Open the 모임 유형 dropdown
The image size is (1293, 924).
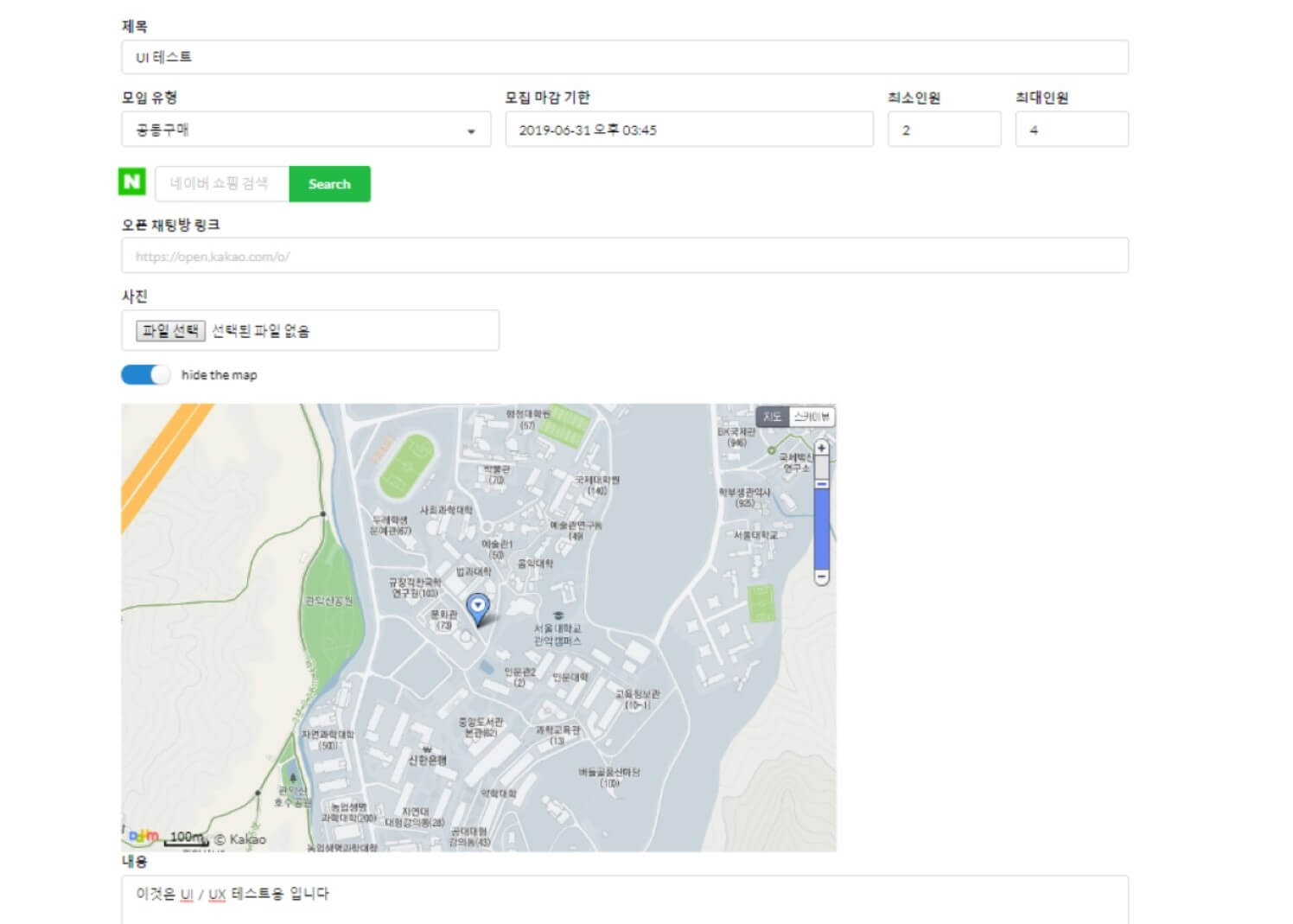pos(305,130)
